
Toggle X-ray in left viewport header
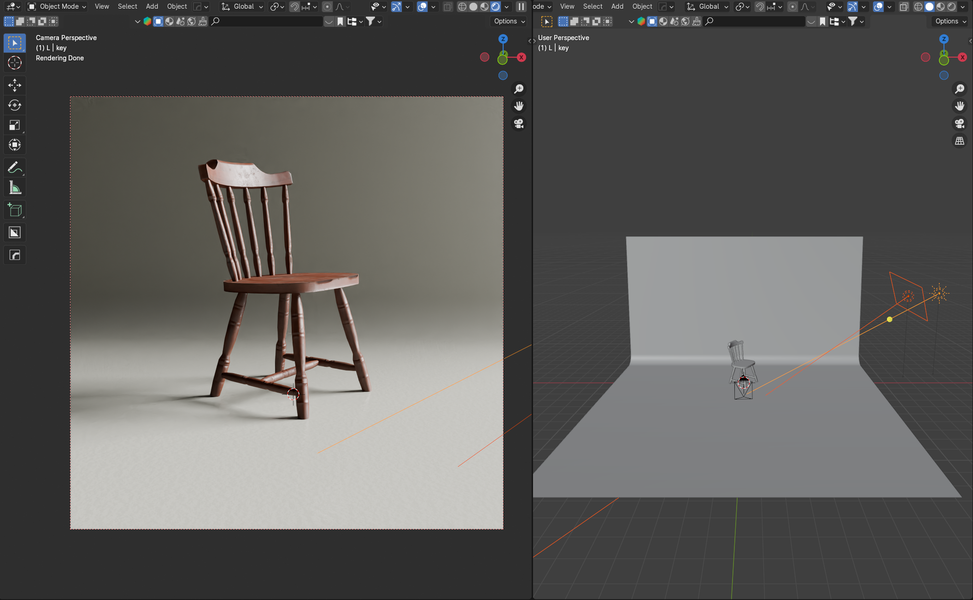447,6
